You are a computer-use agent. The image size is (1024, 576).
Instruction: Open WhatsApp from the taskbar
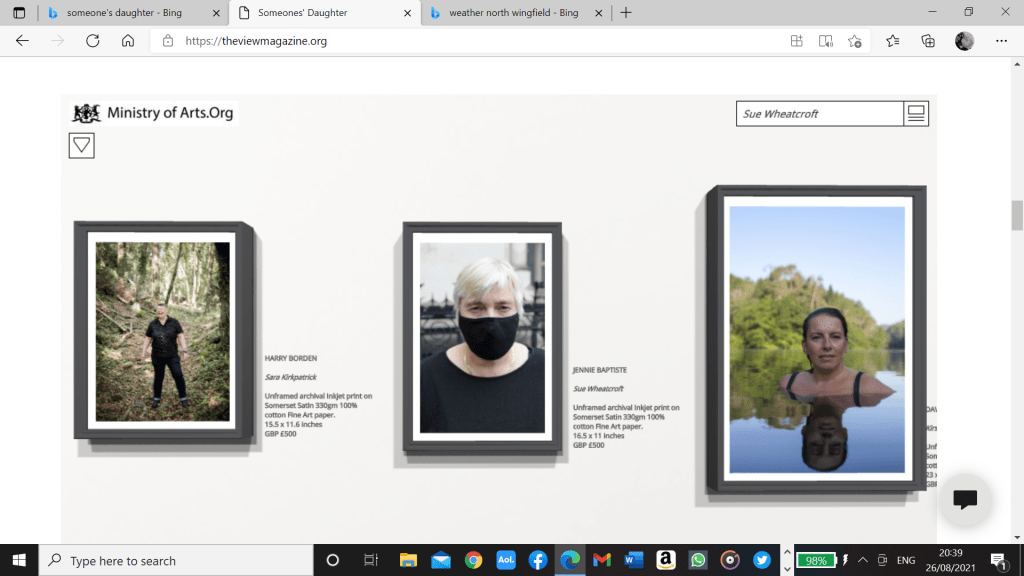point(697,560)
